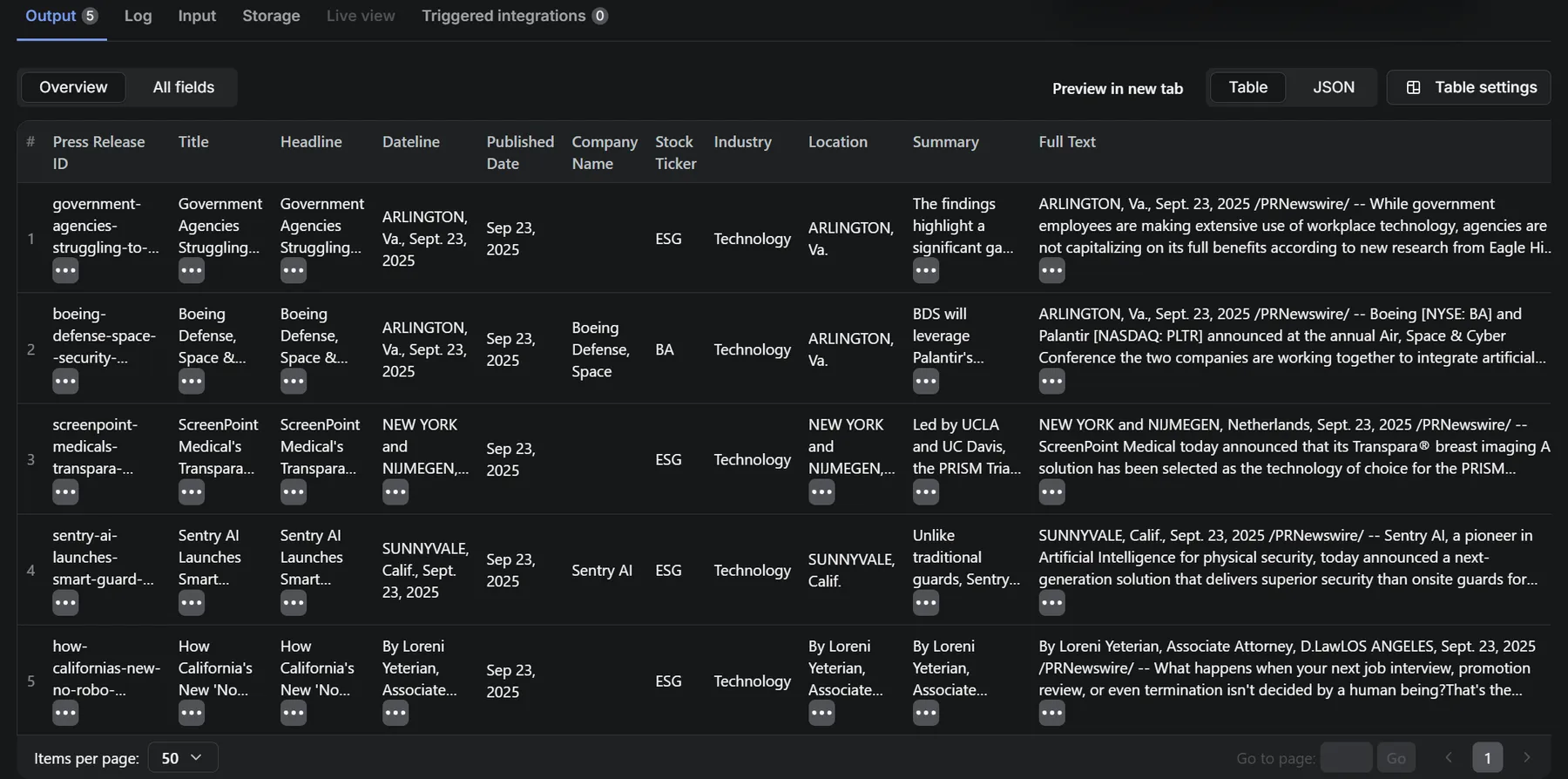Expand the Location ellipsis in row 5

pos(821,714)
